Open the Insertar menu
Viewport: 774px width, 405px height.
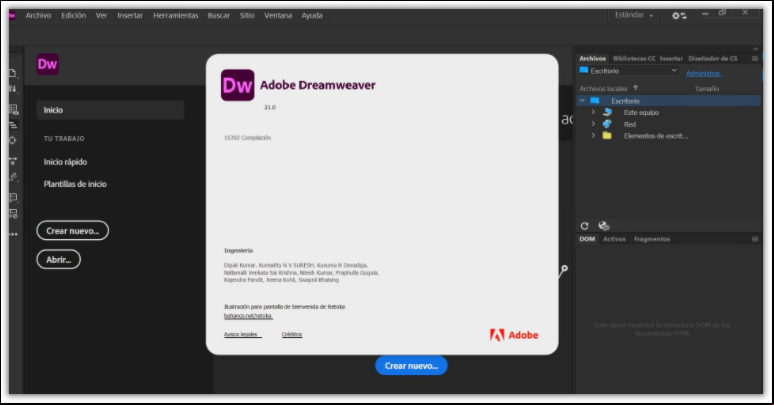130,15
